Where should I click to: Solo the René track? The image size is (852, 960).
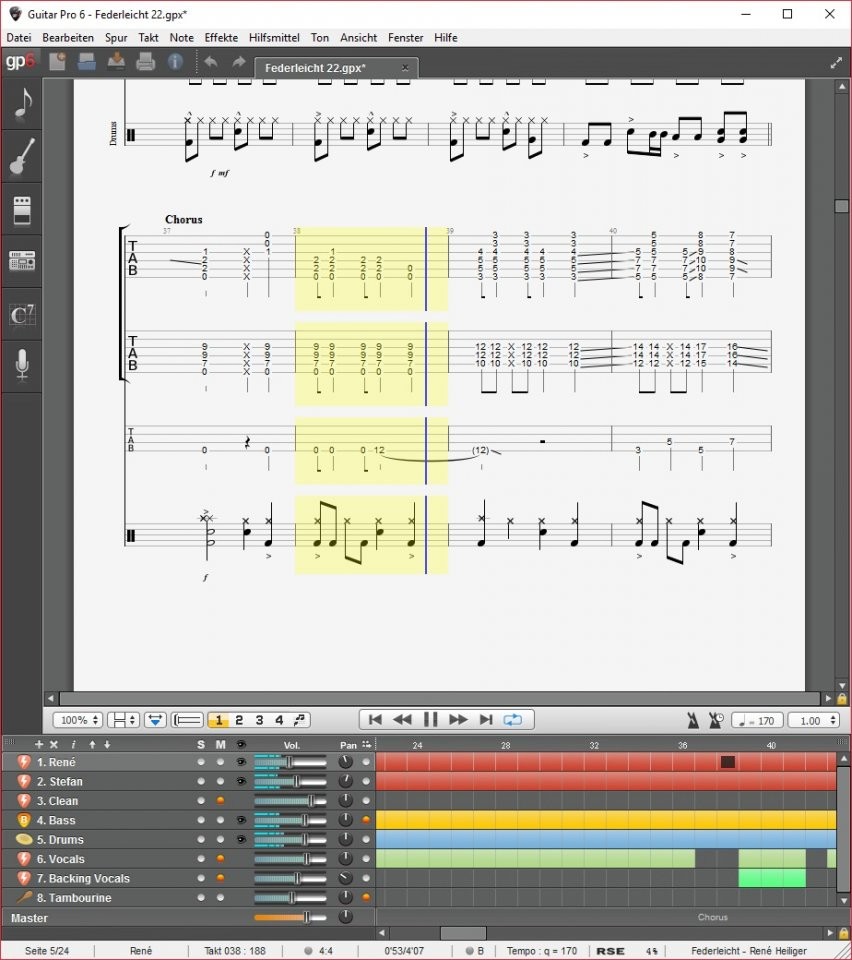[201, 762]
